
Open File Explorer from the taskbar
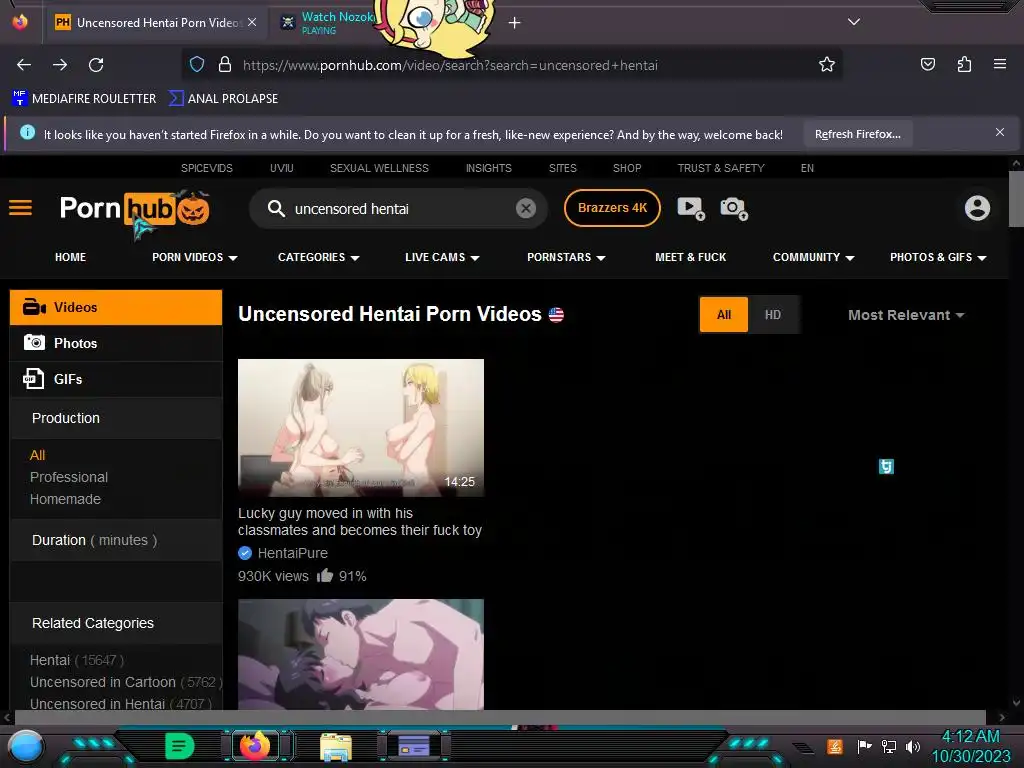coord(336,746)
